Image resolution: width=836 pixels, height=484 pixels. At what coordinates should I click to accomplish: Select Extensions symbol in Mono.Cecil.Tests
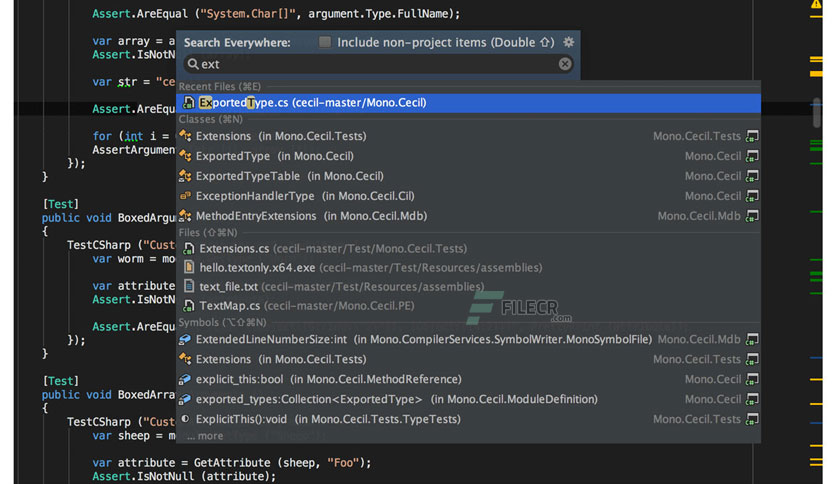pyautogui.click(x=468, y=359)
